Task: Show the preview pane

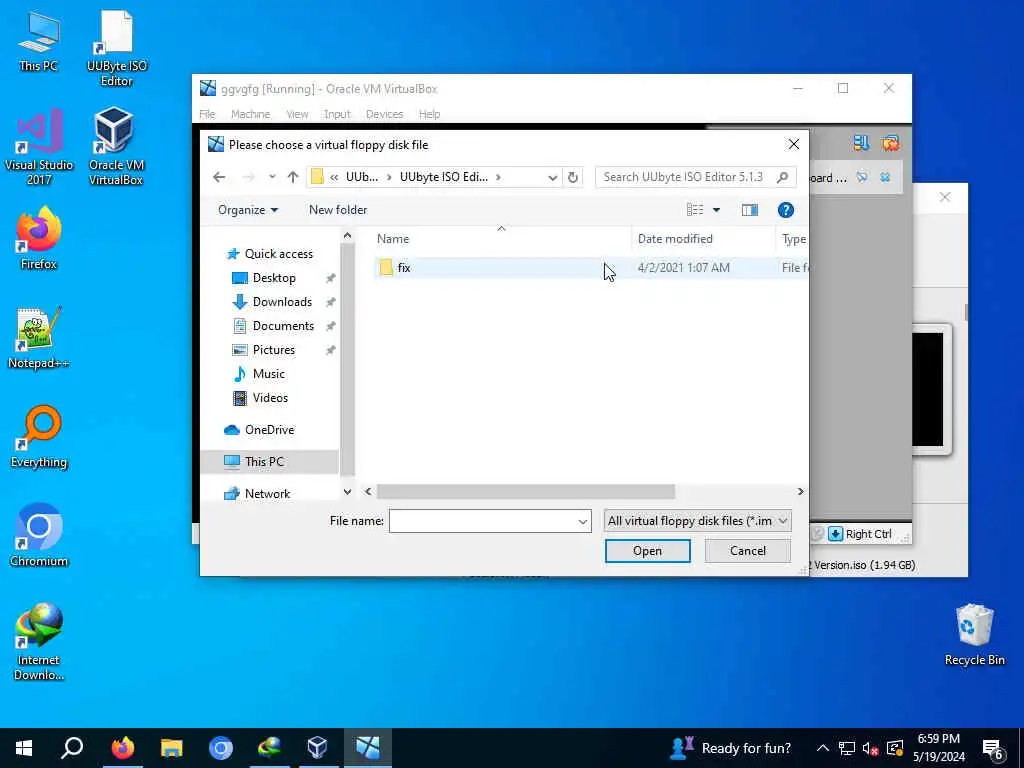Action: point(750,210)
